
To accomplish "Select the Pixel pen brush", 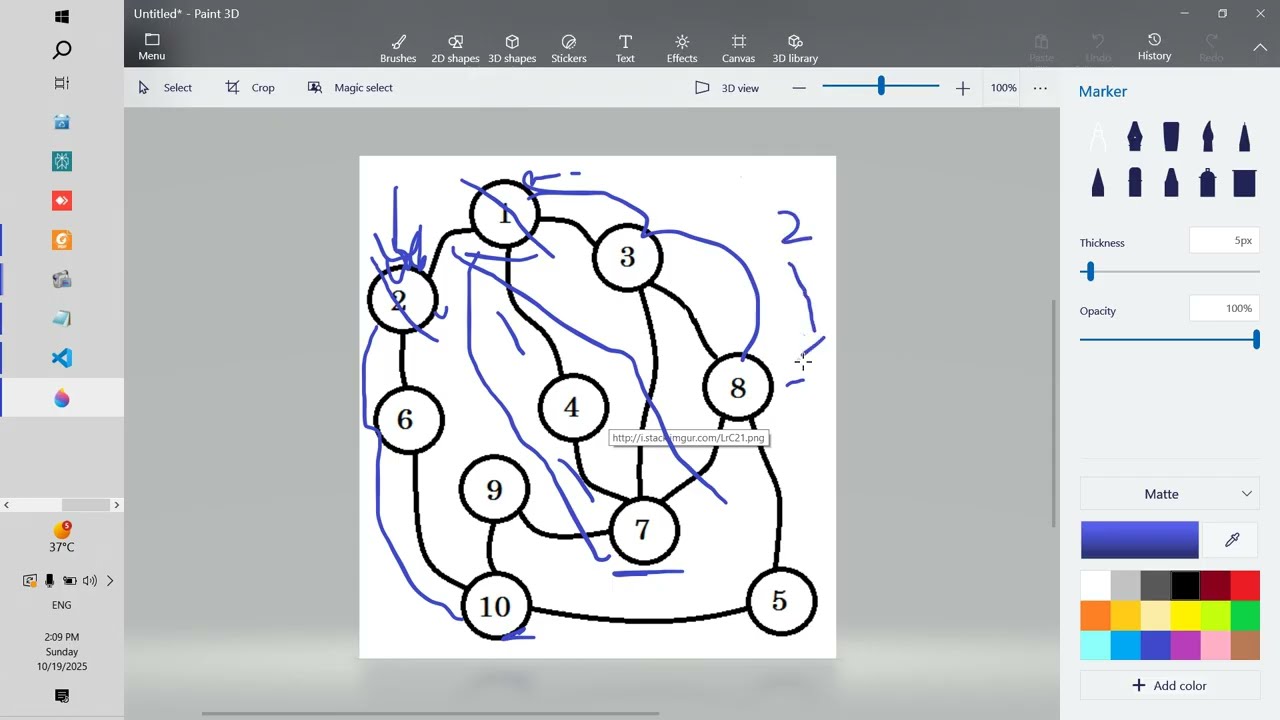I will click(x=1244, y=136).
